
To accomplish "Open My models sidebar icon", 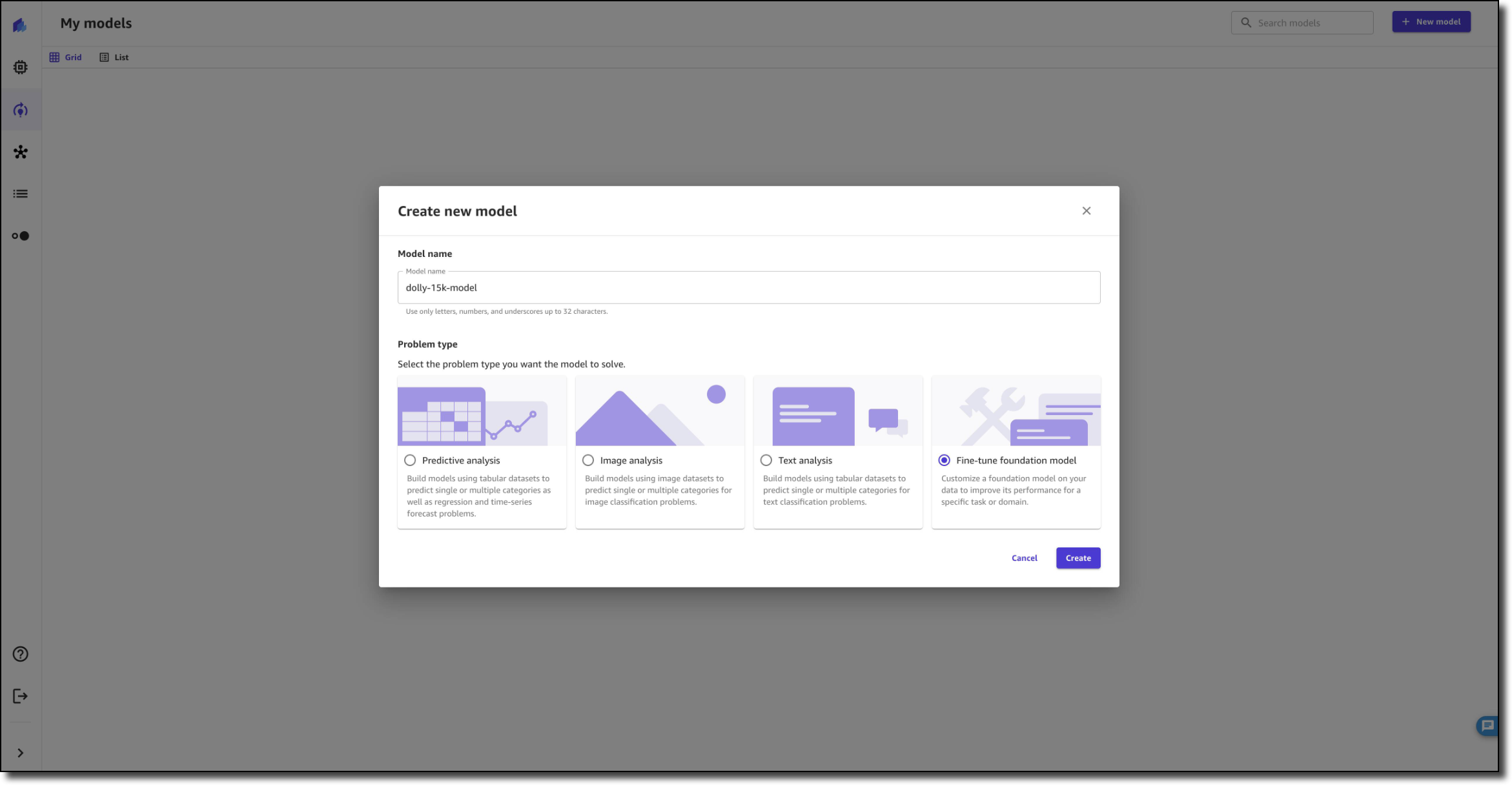I will point(21,110).
